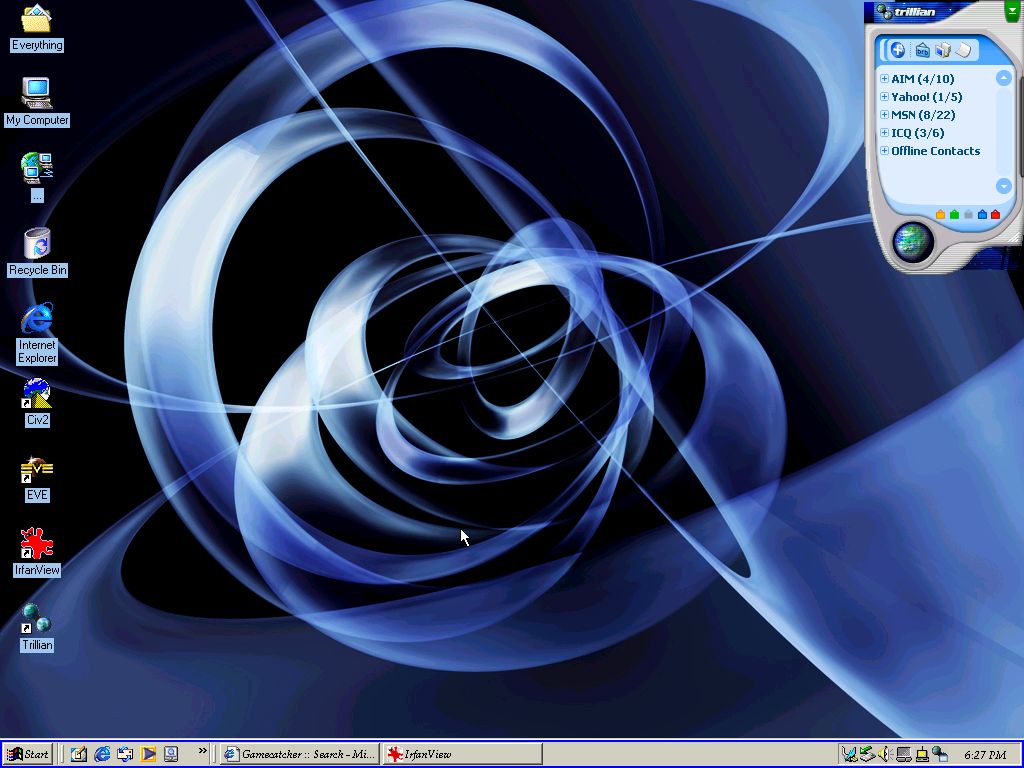Click the computers icon in Trillian's toolbar
Viewport: 1024px width, 768px height.
(942, 50)
